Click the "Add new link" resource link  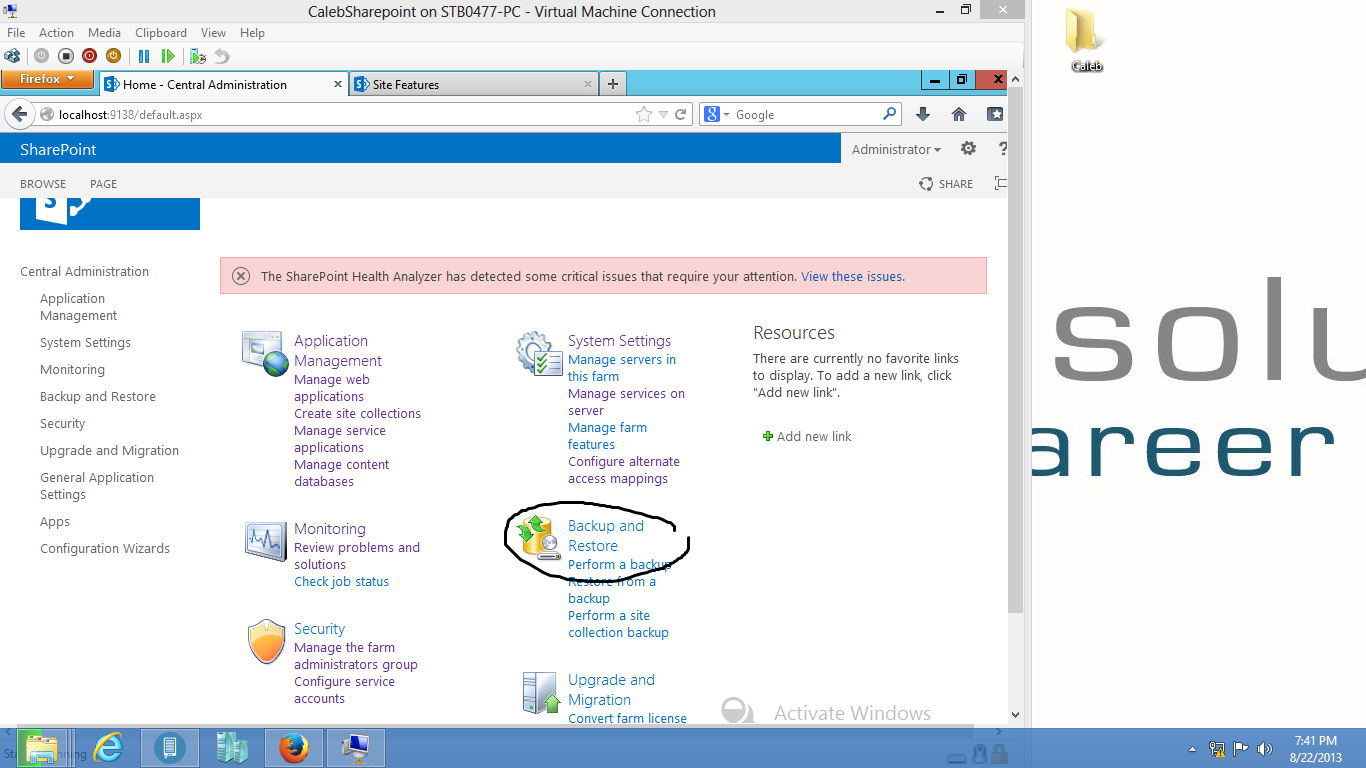[807, 436]
